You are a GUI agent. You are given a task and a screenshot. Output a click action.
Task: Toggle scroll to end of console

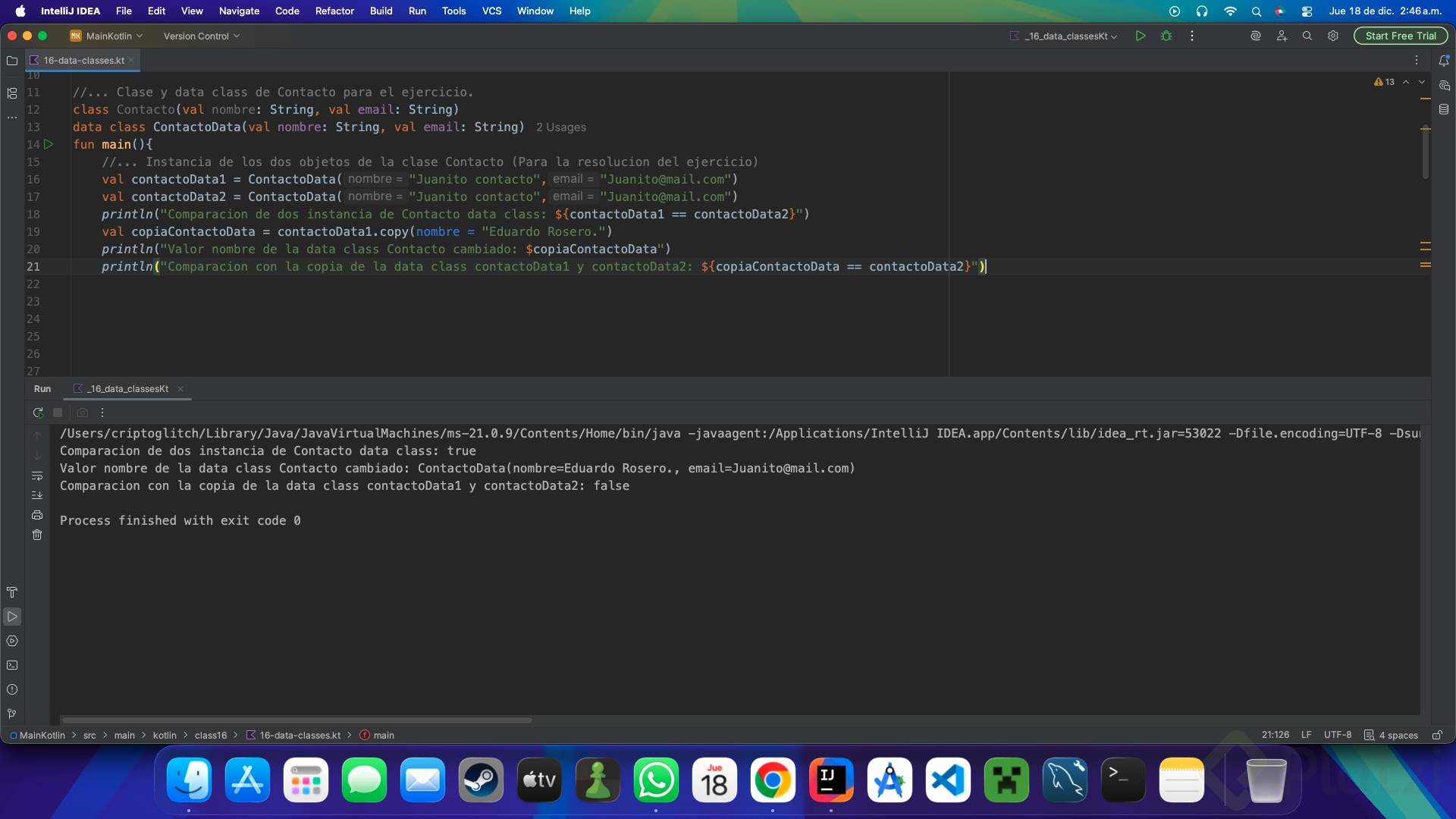pyautogui.click(x=37, y=494)
